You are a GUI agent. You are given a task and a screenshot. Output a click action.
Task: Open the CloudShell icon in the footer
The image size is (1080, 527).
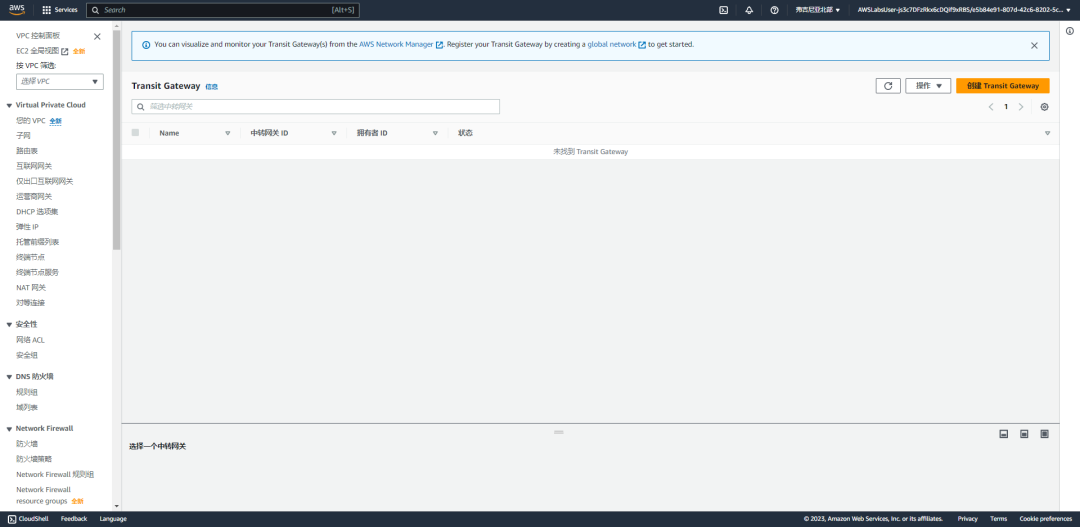pos(12,519)
